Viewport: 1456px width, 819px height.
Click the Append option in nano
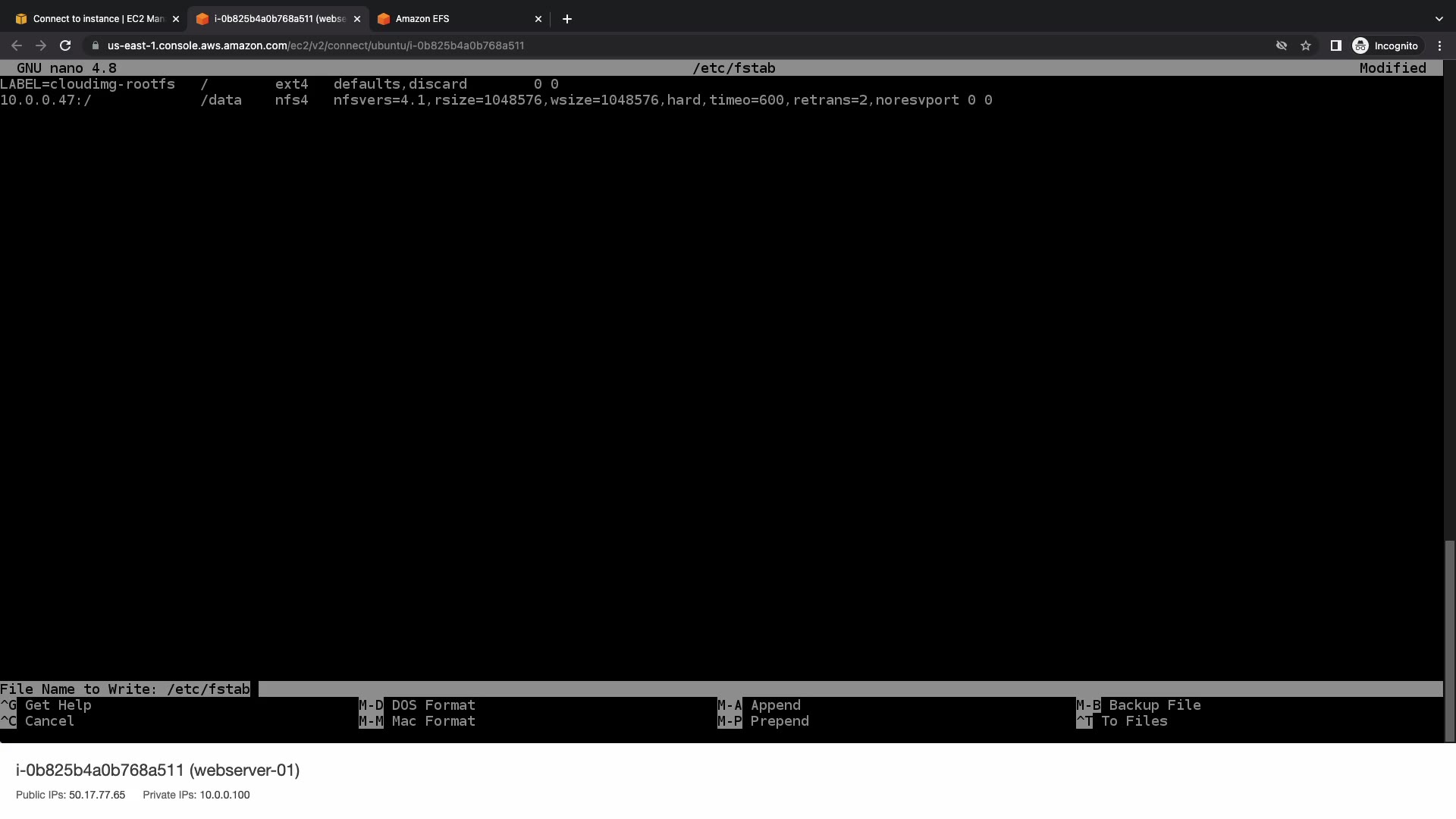tap(774, 705)
